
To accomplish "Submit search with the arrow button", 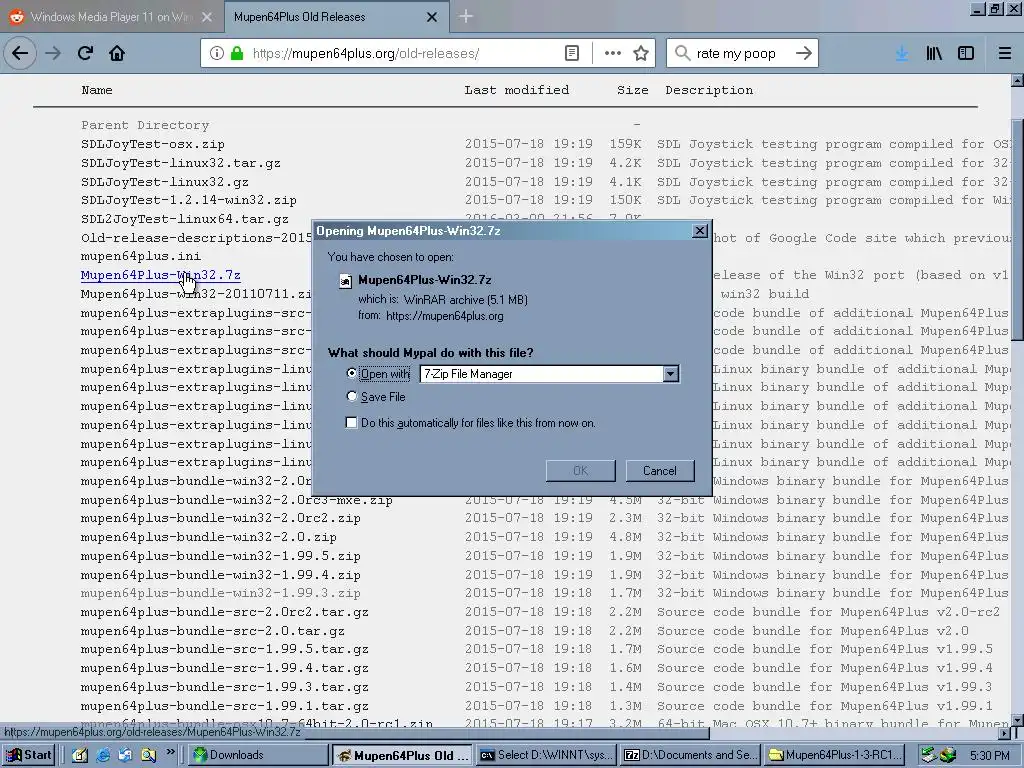I will click(803, 53).
